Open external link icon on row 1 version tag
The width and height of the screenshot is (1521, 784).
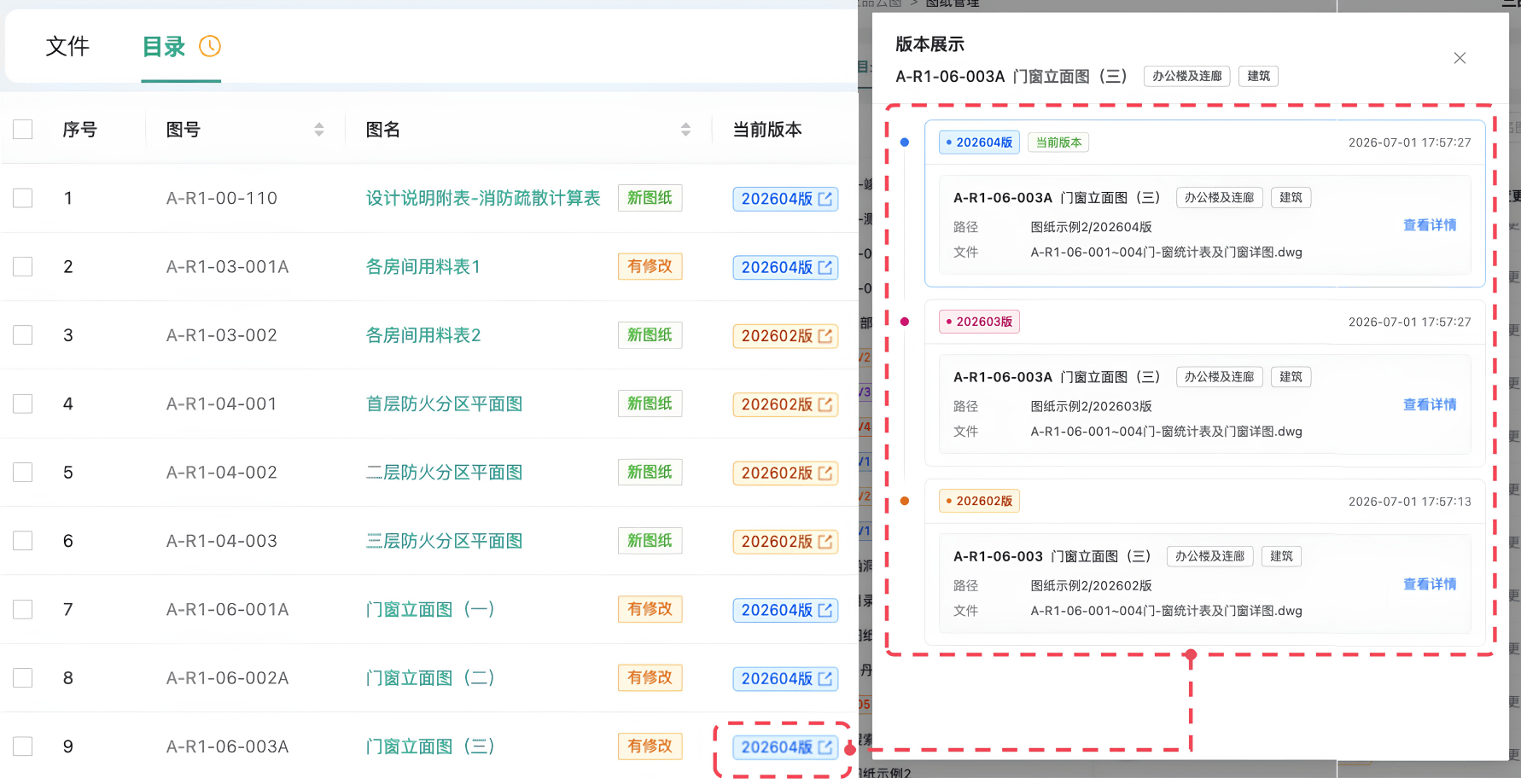(x=825, y=199)
